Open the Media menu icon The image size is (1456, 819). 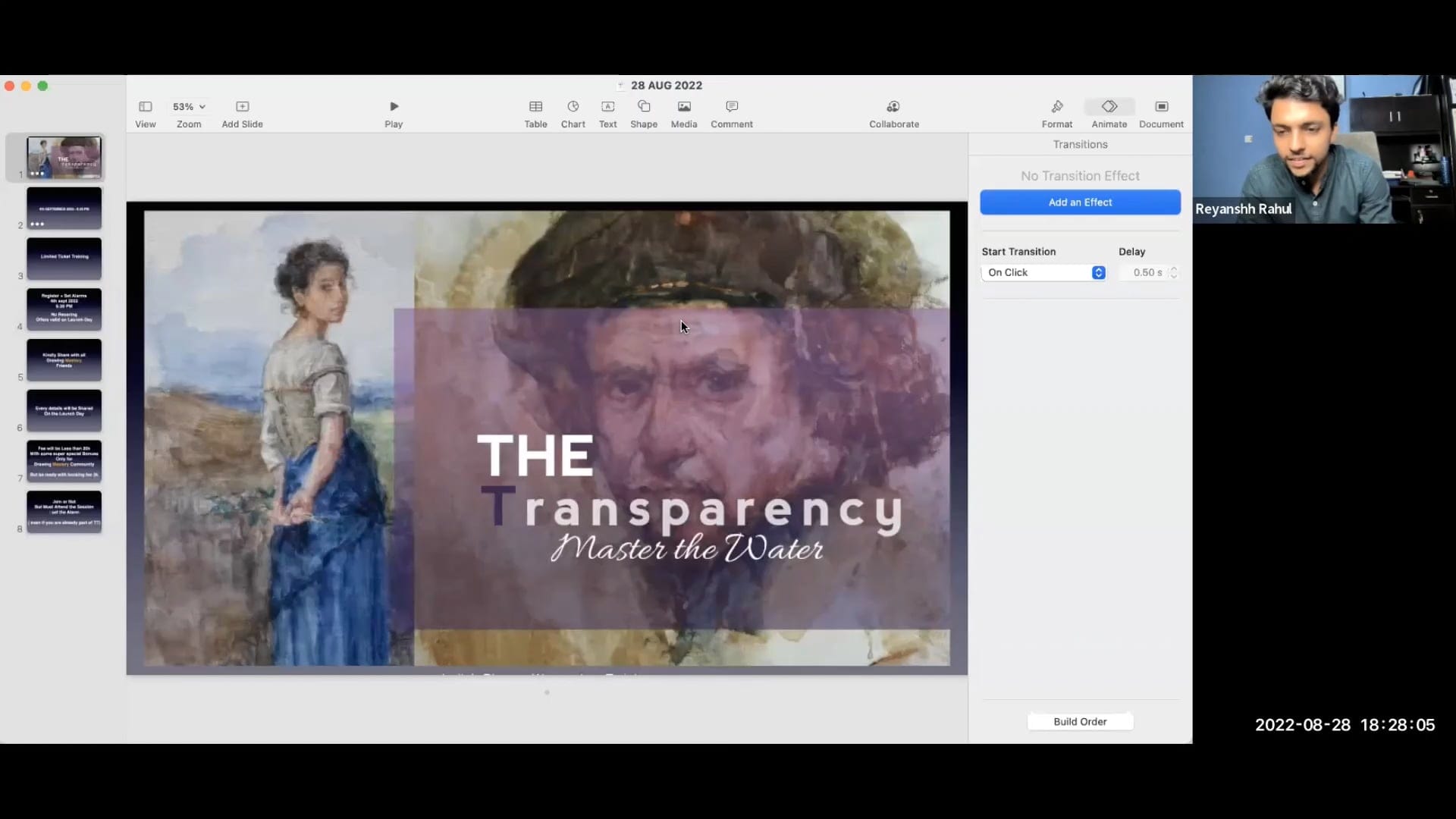683,107
